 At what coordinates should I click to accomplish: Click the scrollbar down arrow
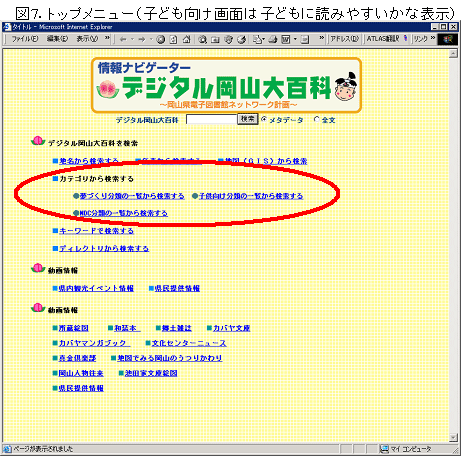(453, 437)
